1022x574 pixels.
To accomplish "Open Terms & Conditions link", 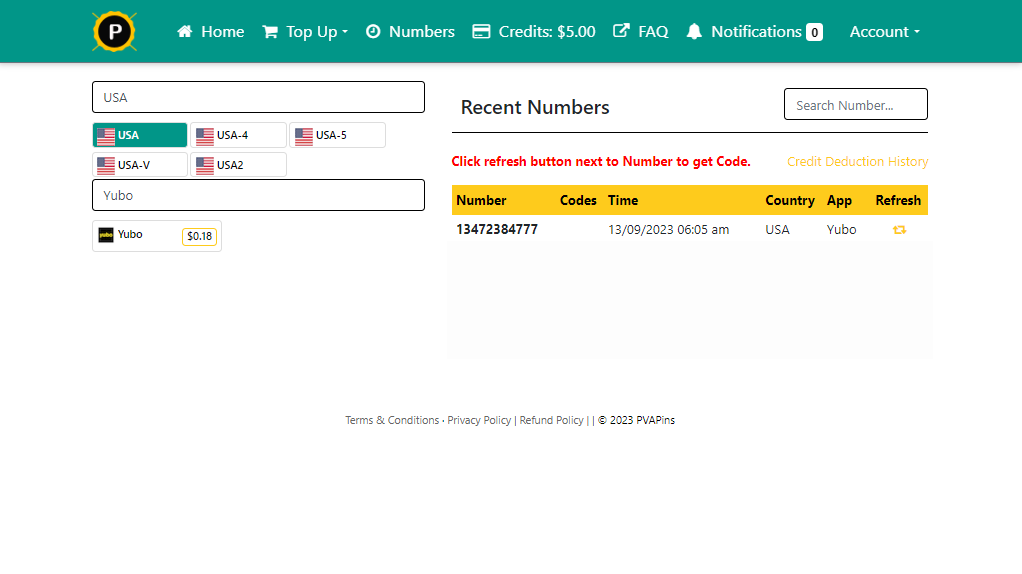I will pyautogui.click(x=392, y=420).
